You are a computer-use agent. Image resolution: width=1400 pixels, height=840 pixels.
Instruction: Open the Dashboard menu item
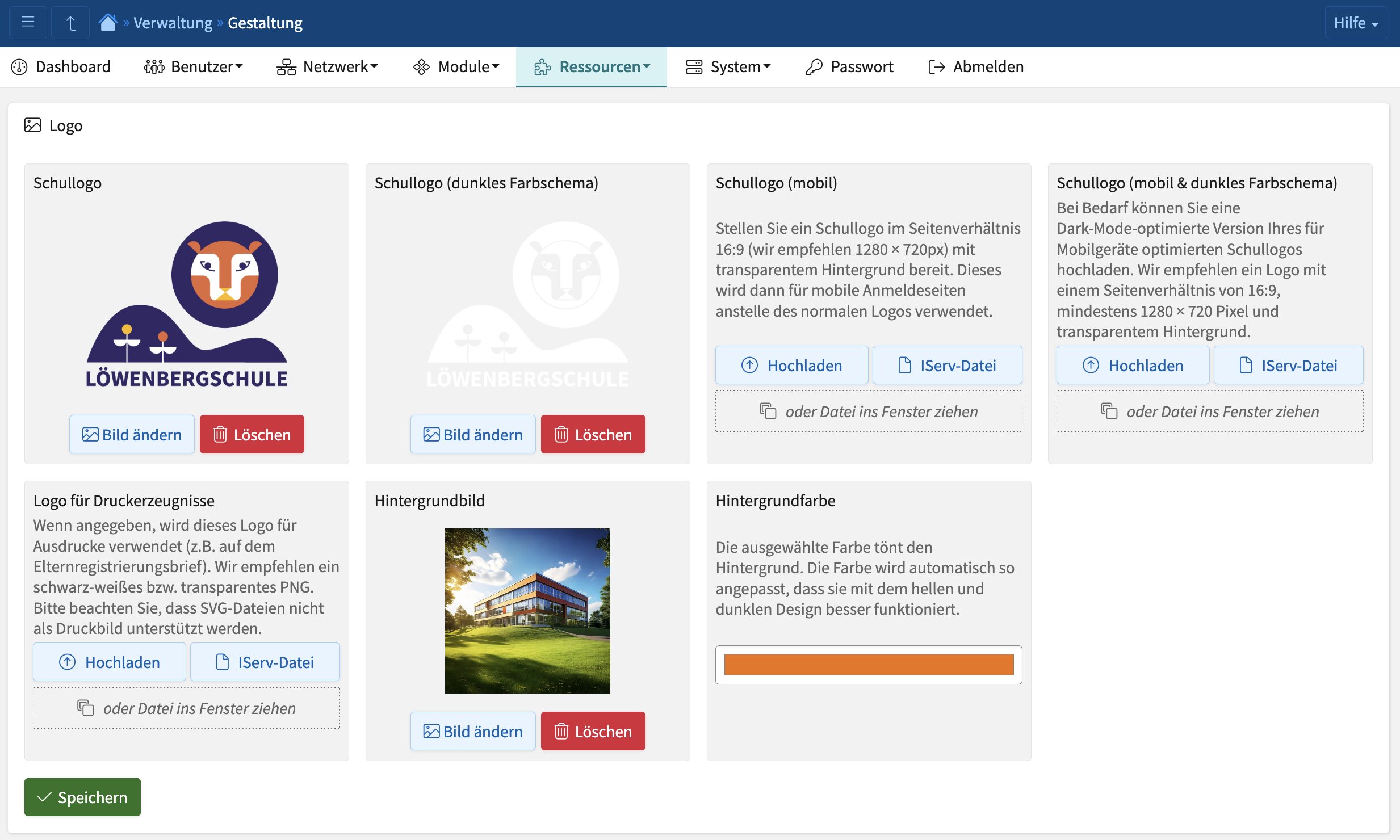[x=61, y=67]
